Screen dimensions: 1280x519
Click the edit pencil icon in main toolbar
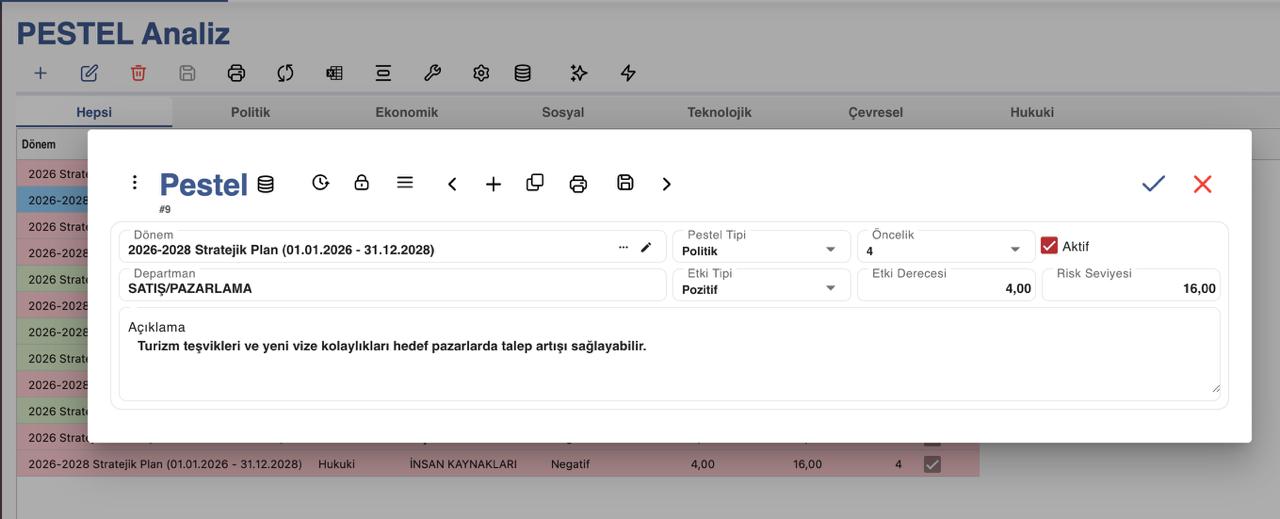coord(89,73)
